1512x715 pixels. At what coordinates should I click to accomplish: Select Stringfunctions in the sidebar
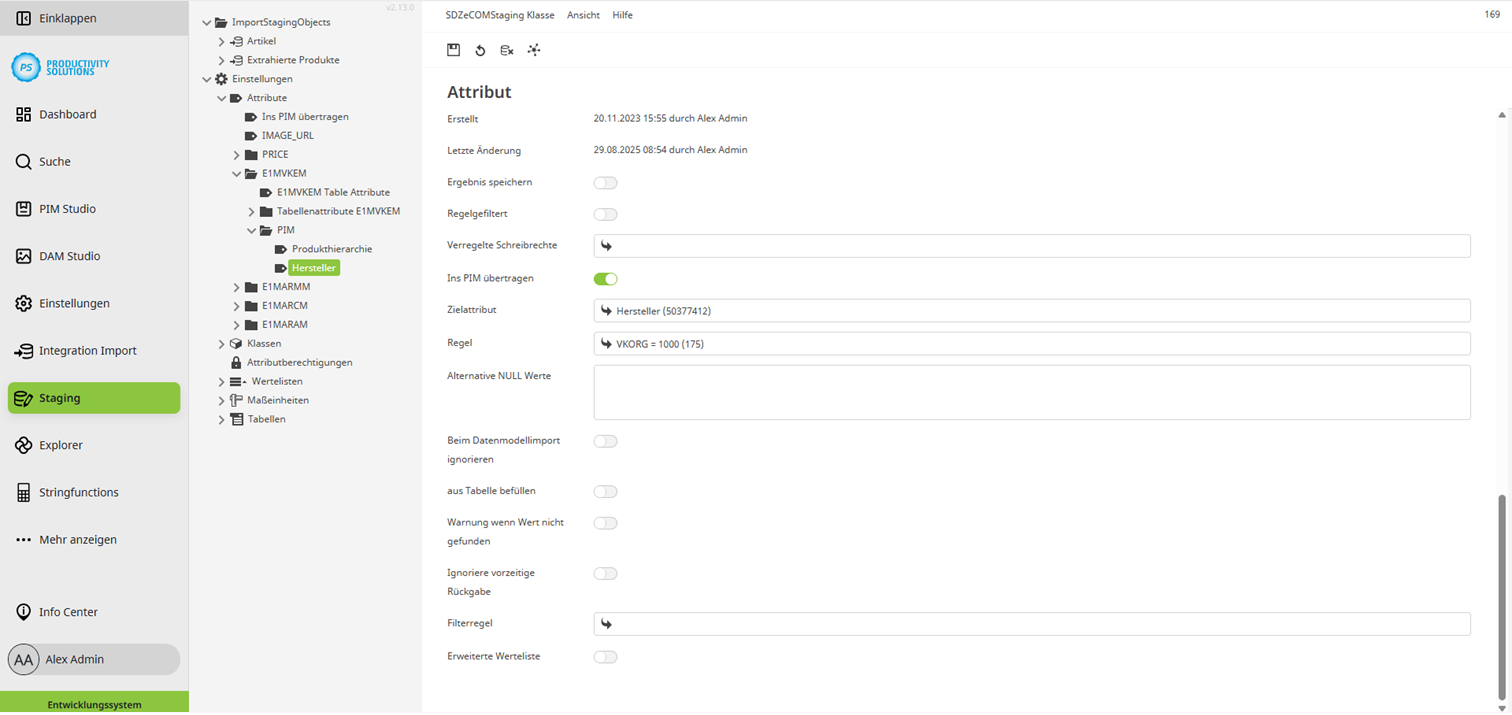(x=79, y=491)
